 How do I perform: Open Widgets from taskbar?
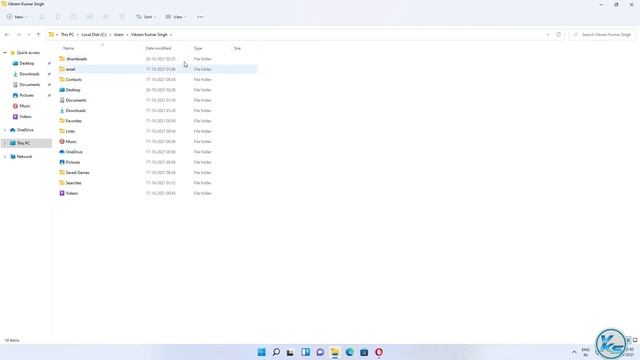(305, 352)
